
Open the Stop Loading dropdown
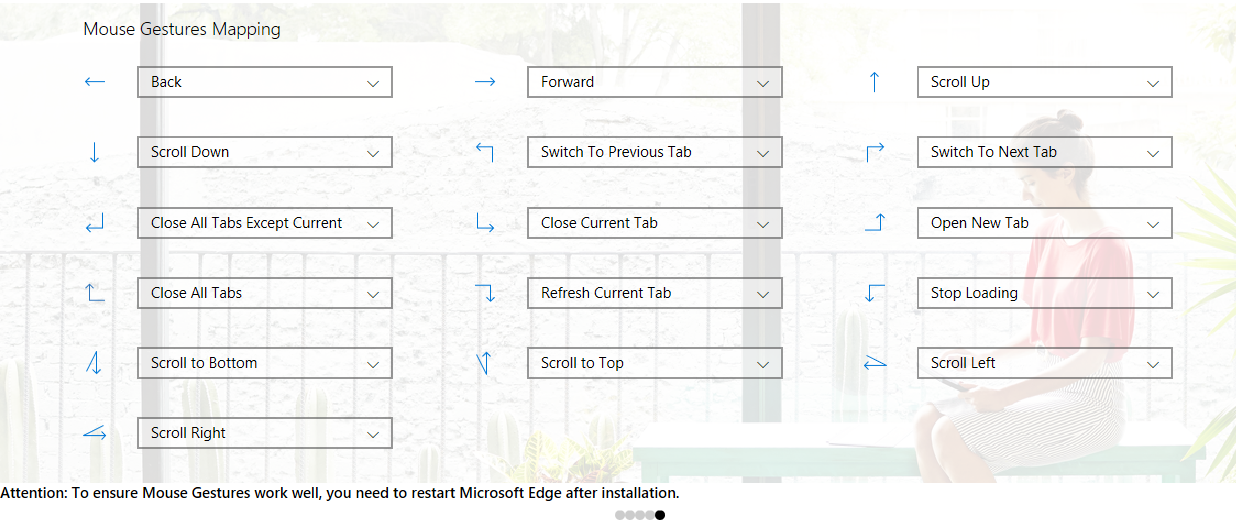1044,293
